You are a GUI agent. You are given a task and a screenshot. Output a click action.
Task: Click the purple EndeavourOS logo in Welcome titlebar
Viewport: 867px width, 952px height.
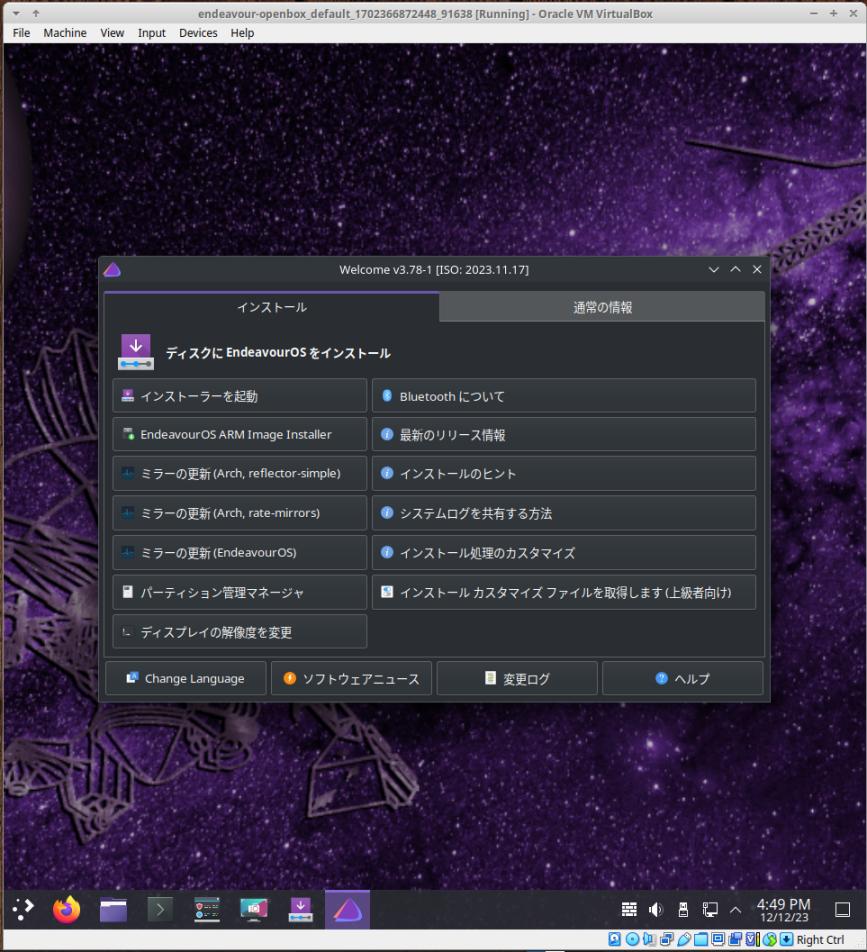[112, 270]
